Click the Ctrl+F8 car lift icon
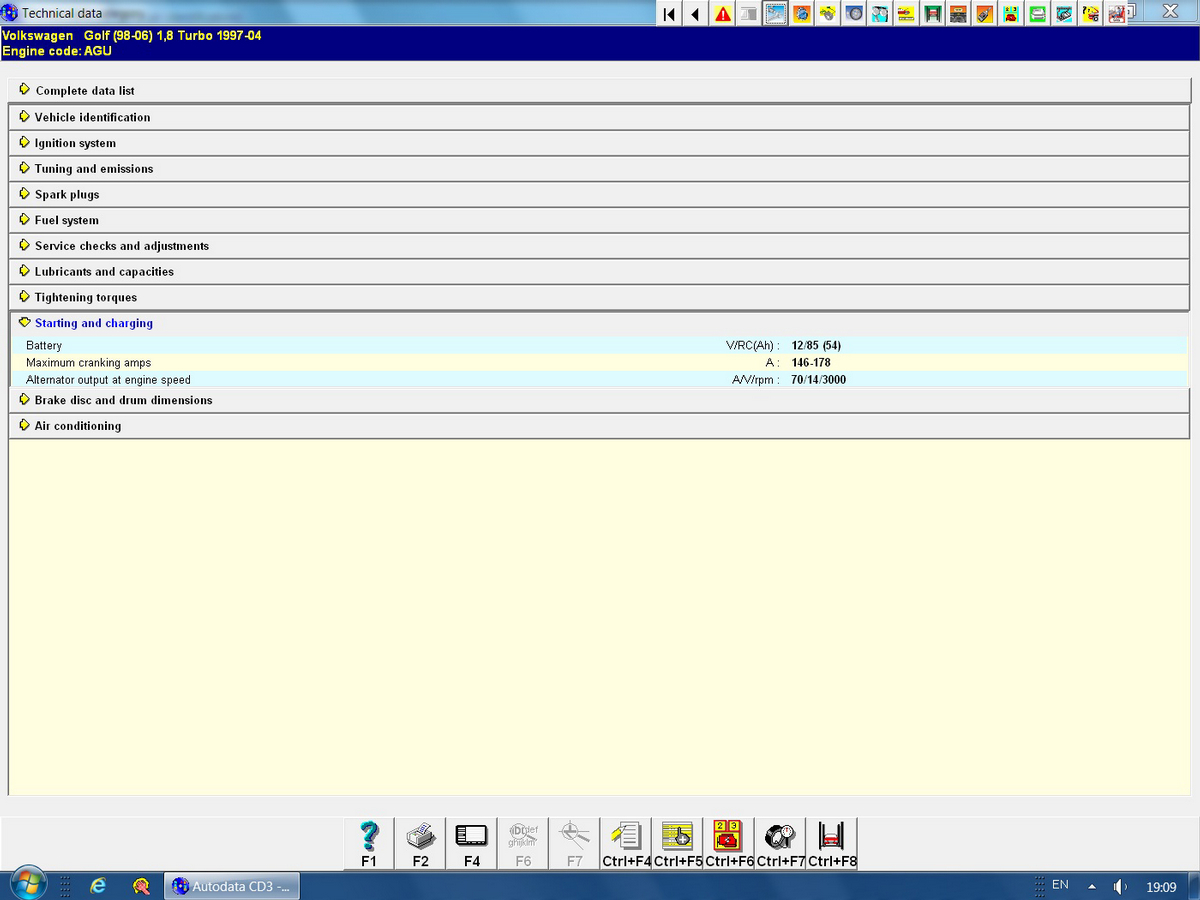The width and height of the screenshot is (1200, 900). pyautogui.click(x=832, y=843)
